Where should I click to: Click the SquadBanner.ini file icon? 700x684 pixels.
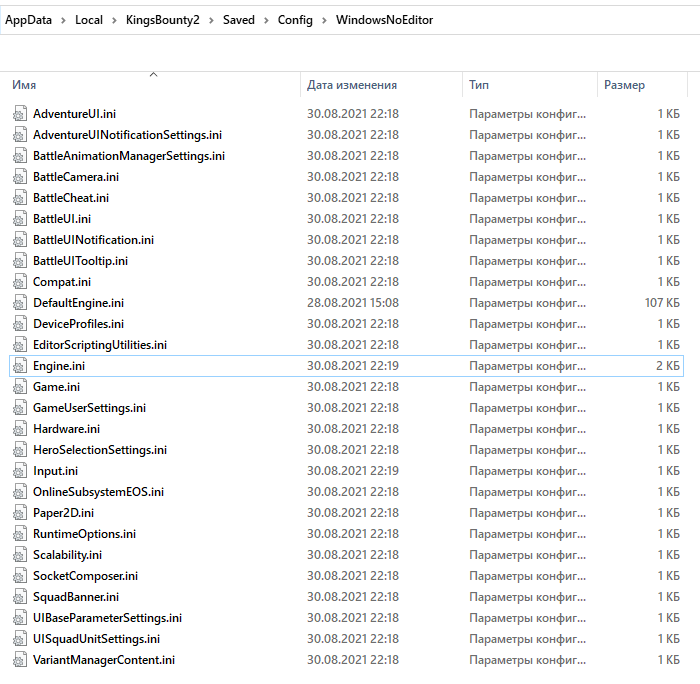(x=19, y=596)
